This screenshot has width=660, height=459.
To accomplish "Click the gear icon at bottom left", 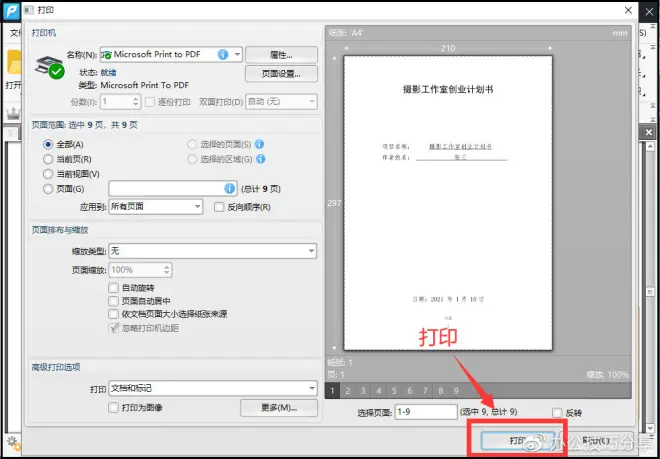I will click(12, 443).
